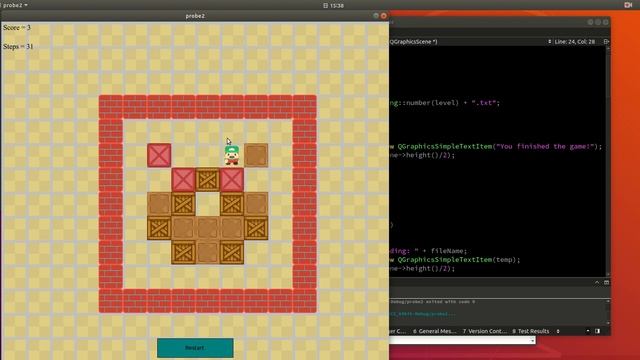Click the '.txt' string in the code
Screen dimensions: 640x360
[484, 103]
